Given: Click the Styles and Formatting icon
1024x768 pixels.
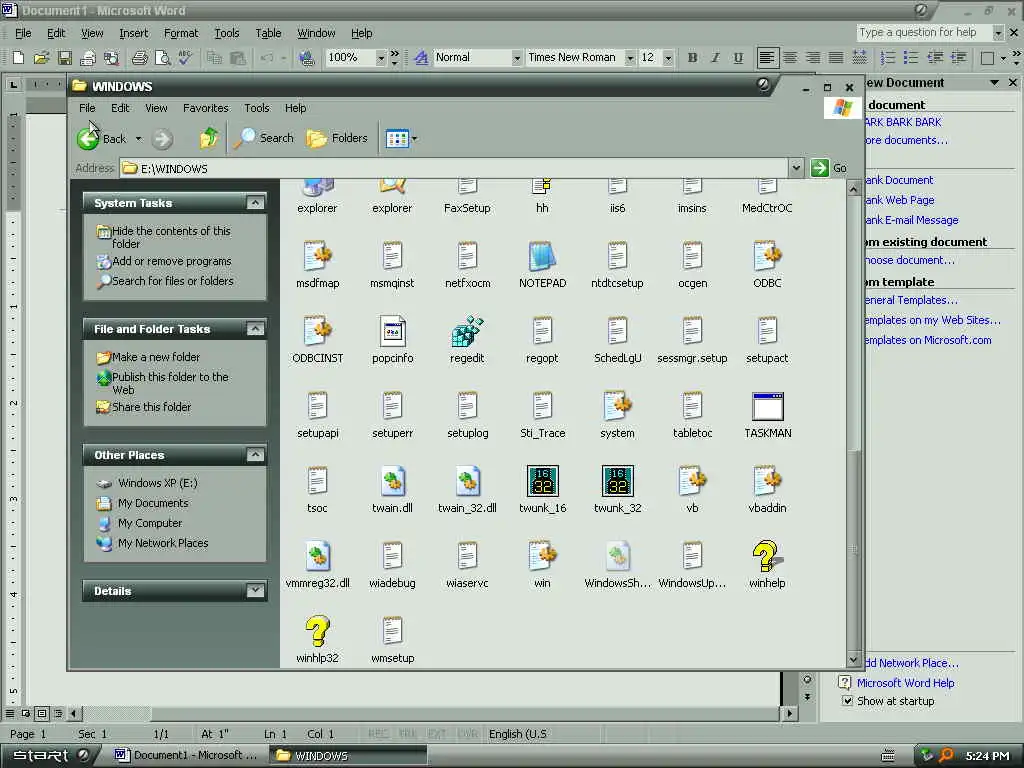Looking at the screenshot, I should coord(421,58).
